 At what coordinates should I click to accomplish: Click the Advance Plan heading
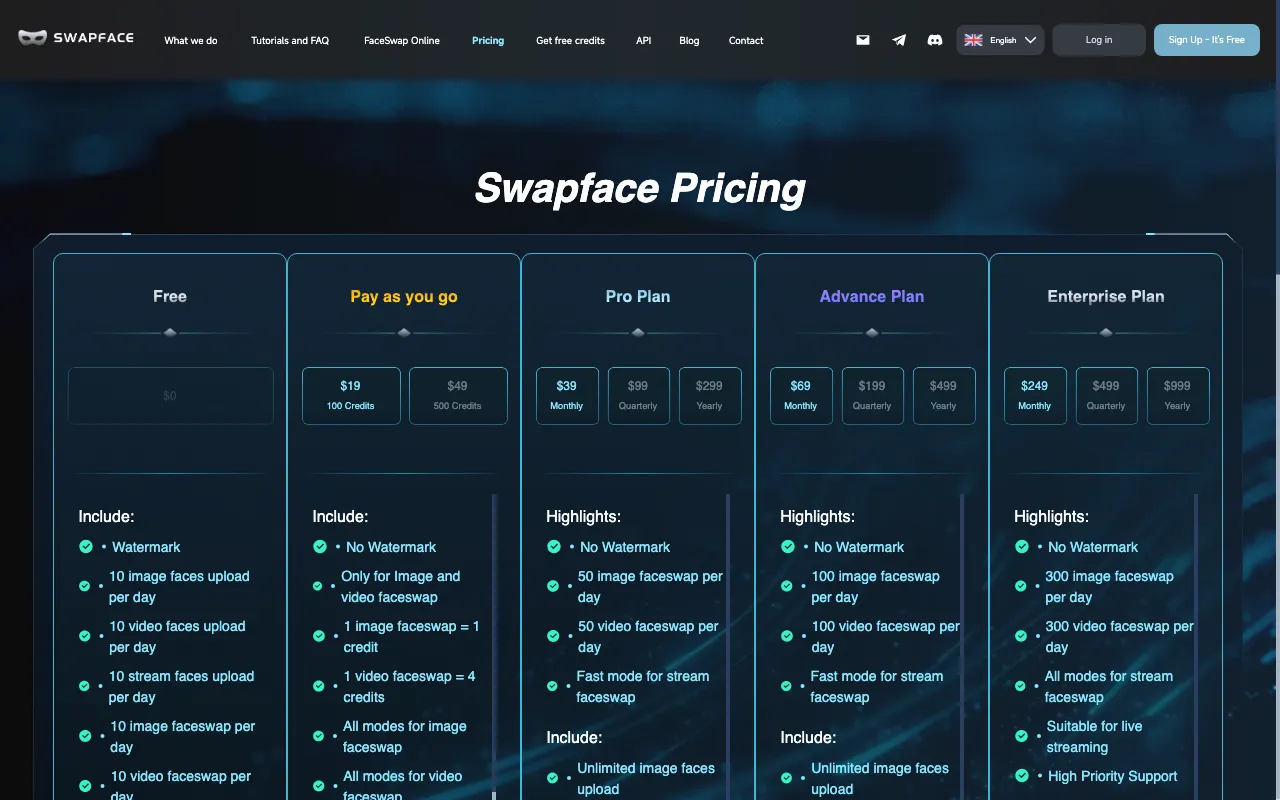pyautogui.click(x=872, y=296)
